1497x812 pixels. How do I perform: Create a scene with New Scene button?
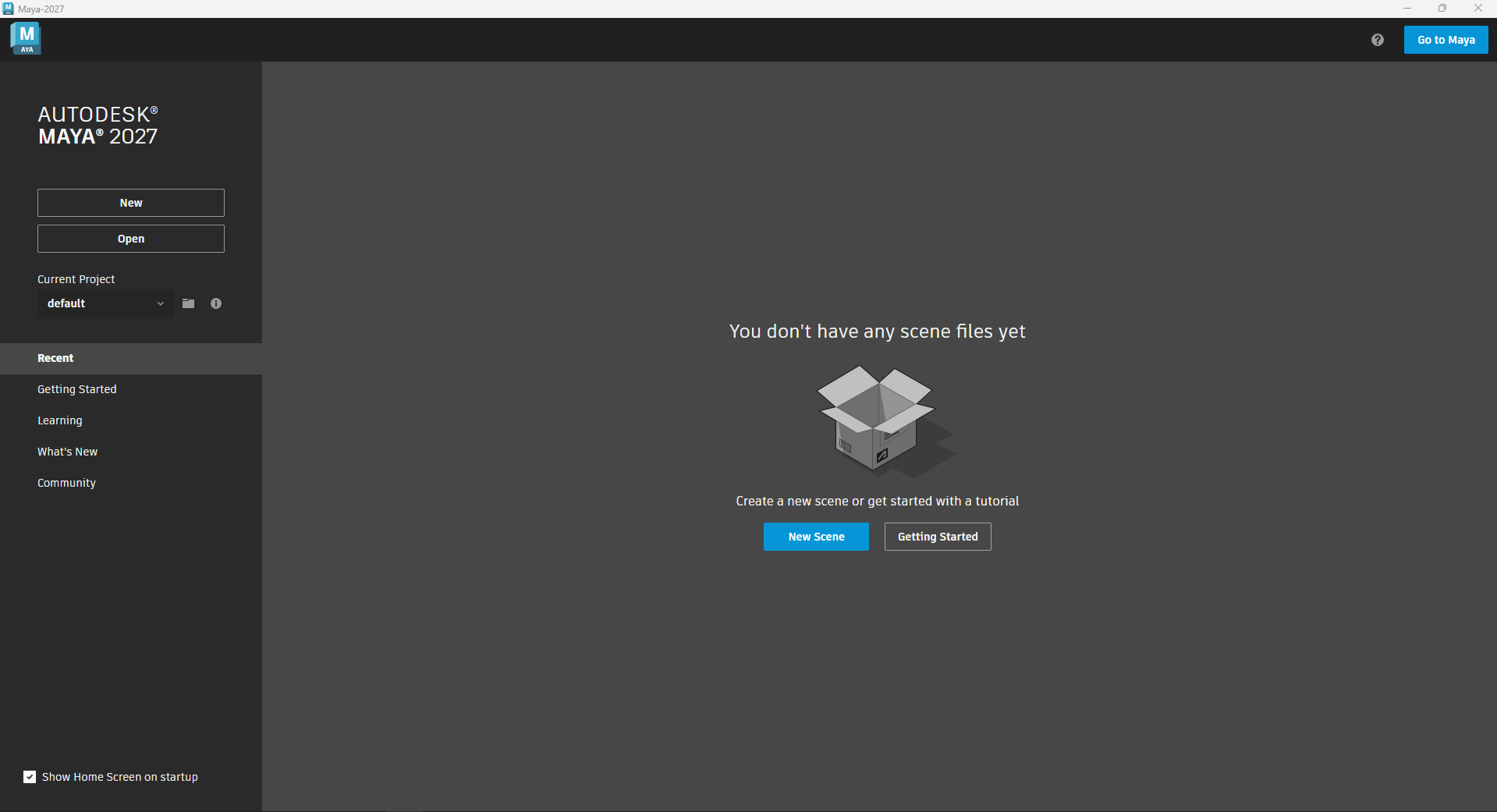(816, 537)
